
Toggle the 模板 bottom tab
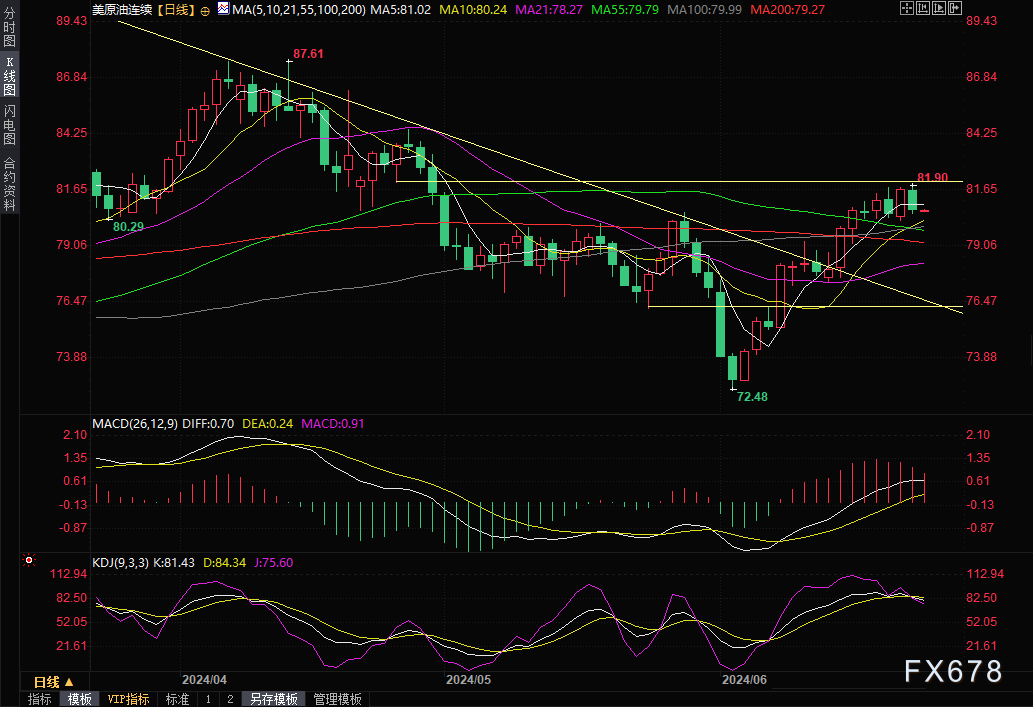tap(79, 699)
